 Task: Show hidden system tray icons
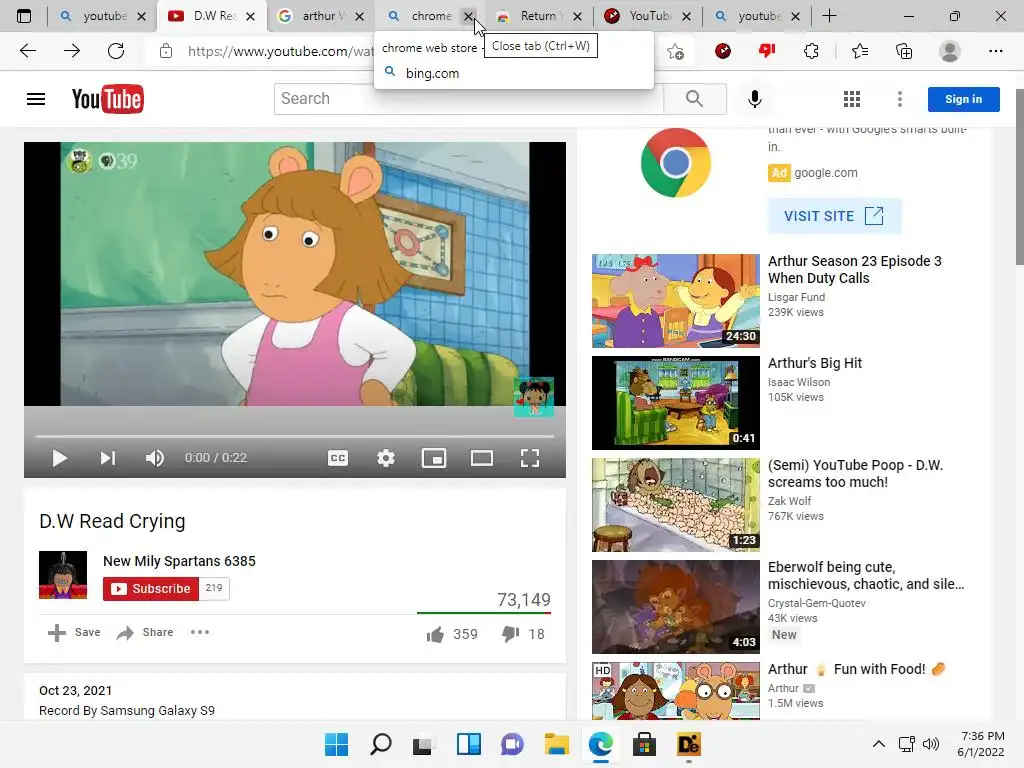879,744
